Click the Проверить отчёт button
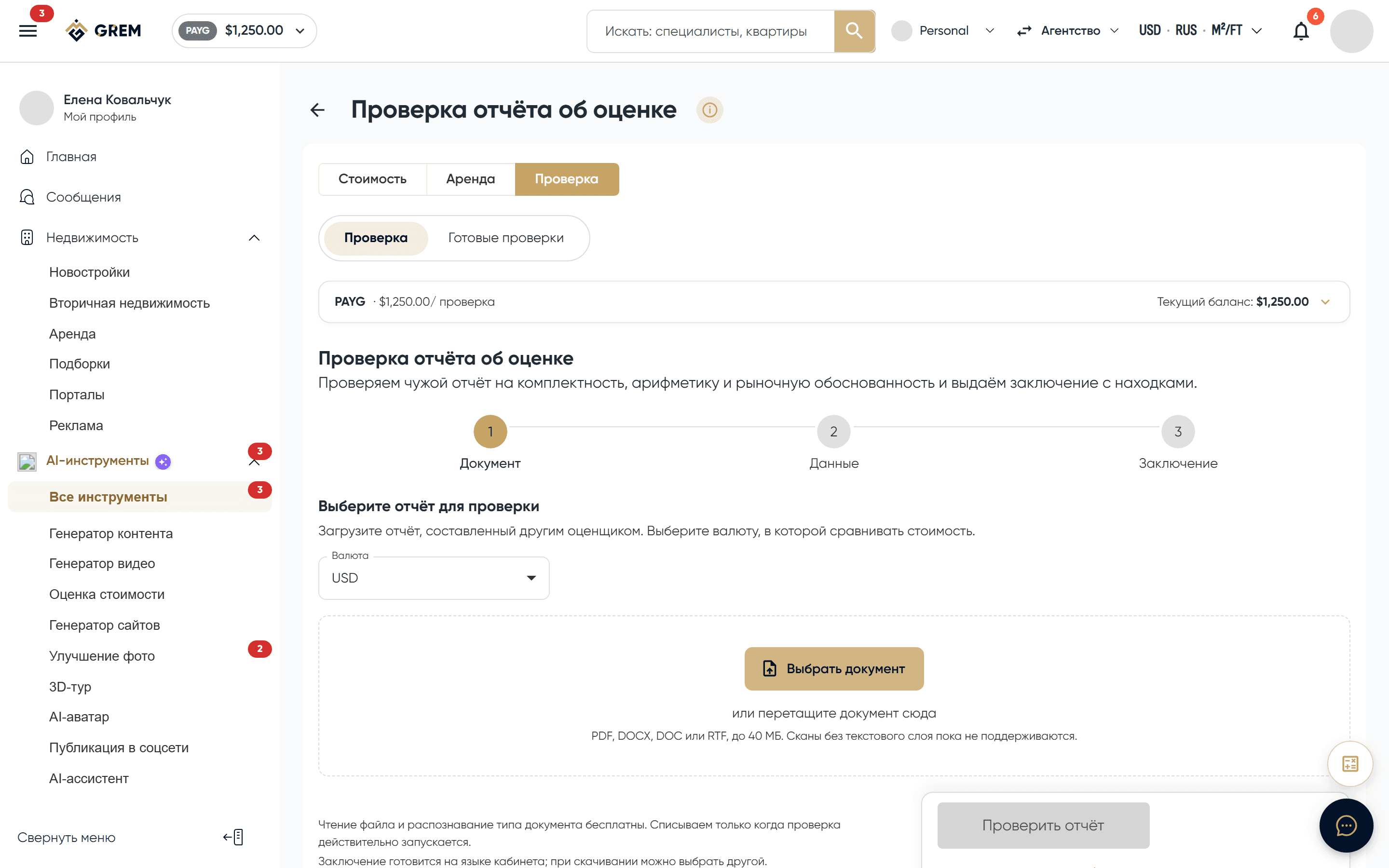 (1043, 826)
